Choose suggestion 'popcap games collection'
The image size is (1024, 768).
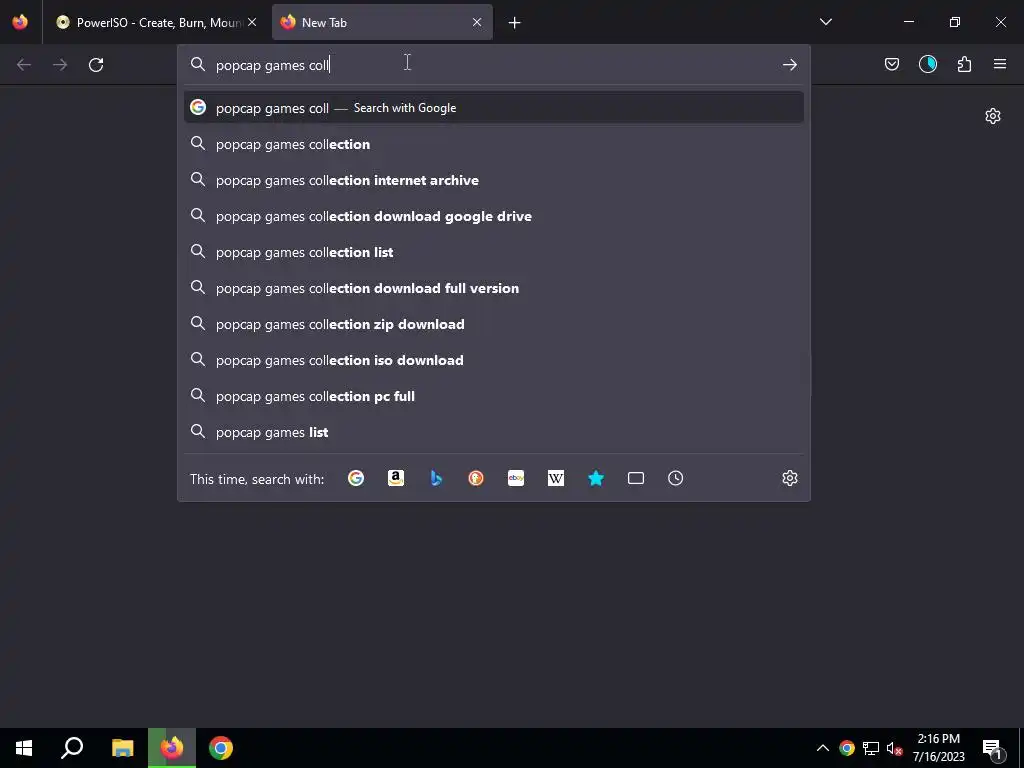(x=494, y=144)
